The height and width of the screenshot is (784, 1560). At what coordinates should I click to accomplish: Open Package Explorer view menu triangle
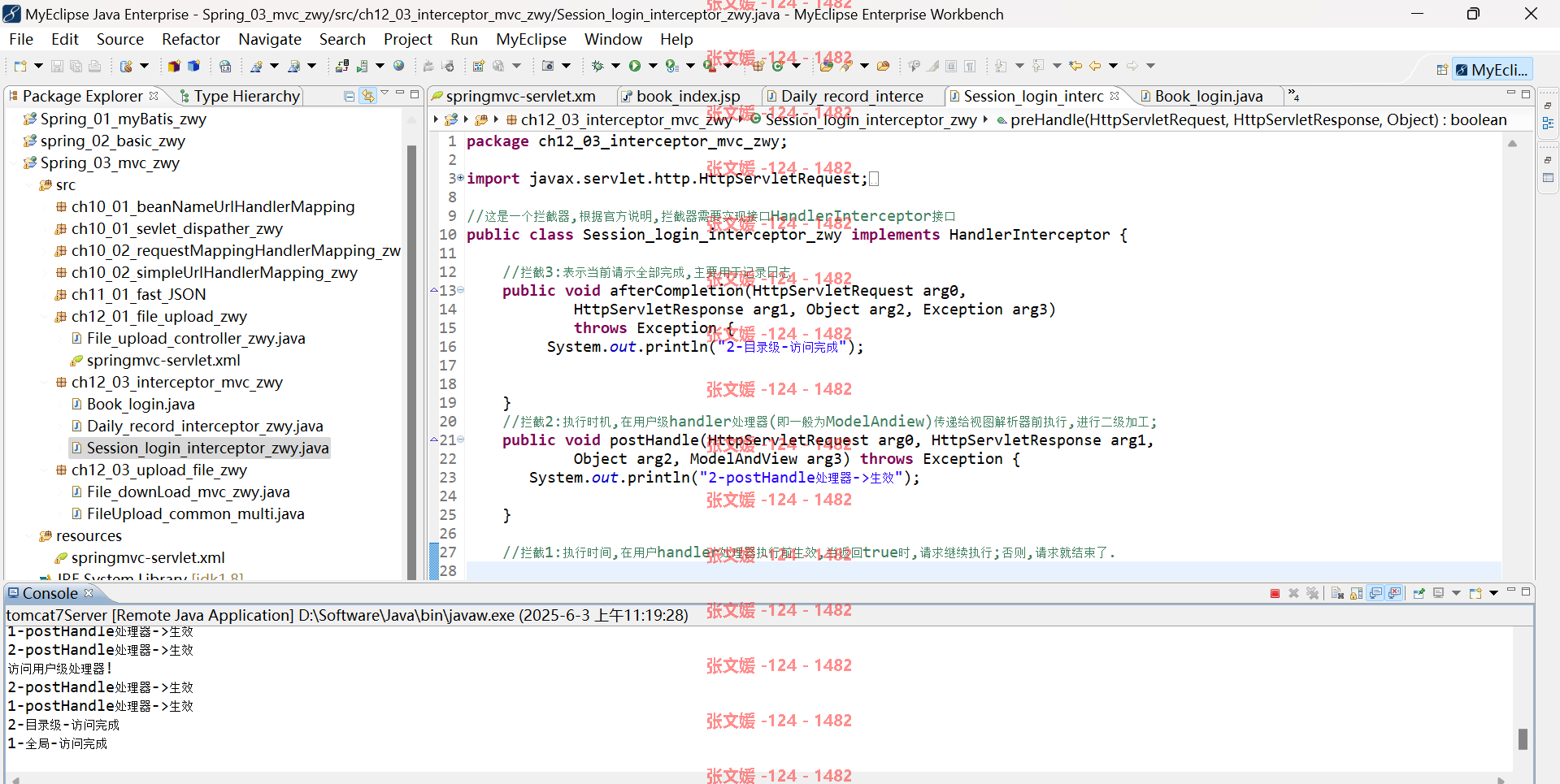pyautogui.click(x=385, y=93)
